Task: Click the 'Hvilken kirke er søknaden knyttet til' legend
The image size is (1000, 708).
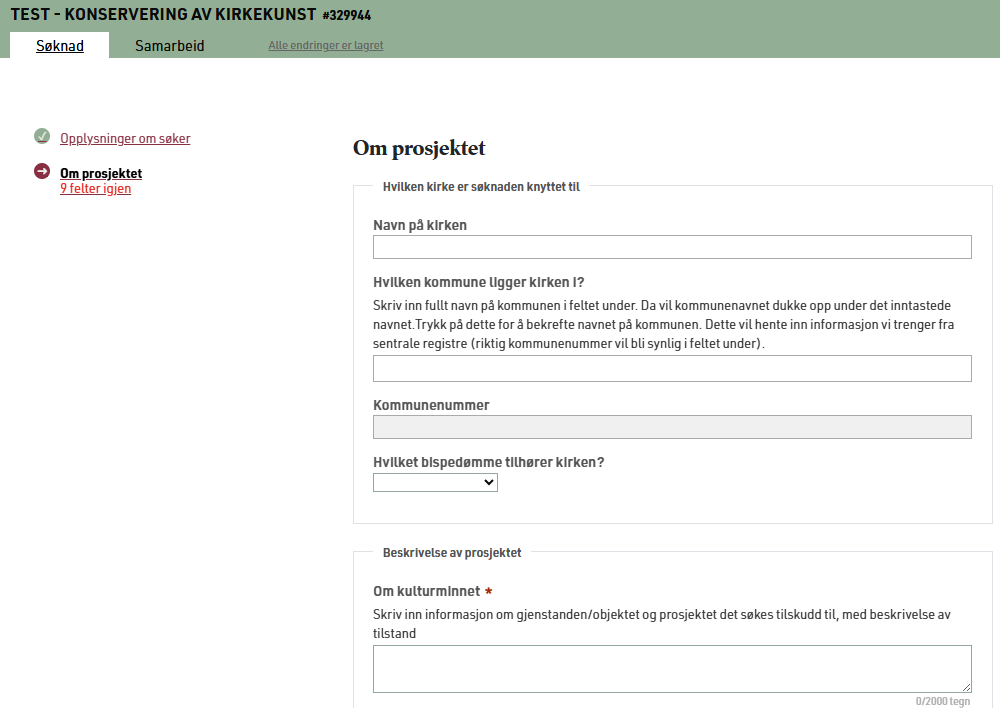Action: [481, 187]
